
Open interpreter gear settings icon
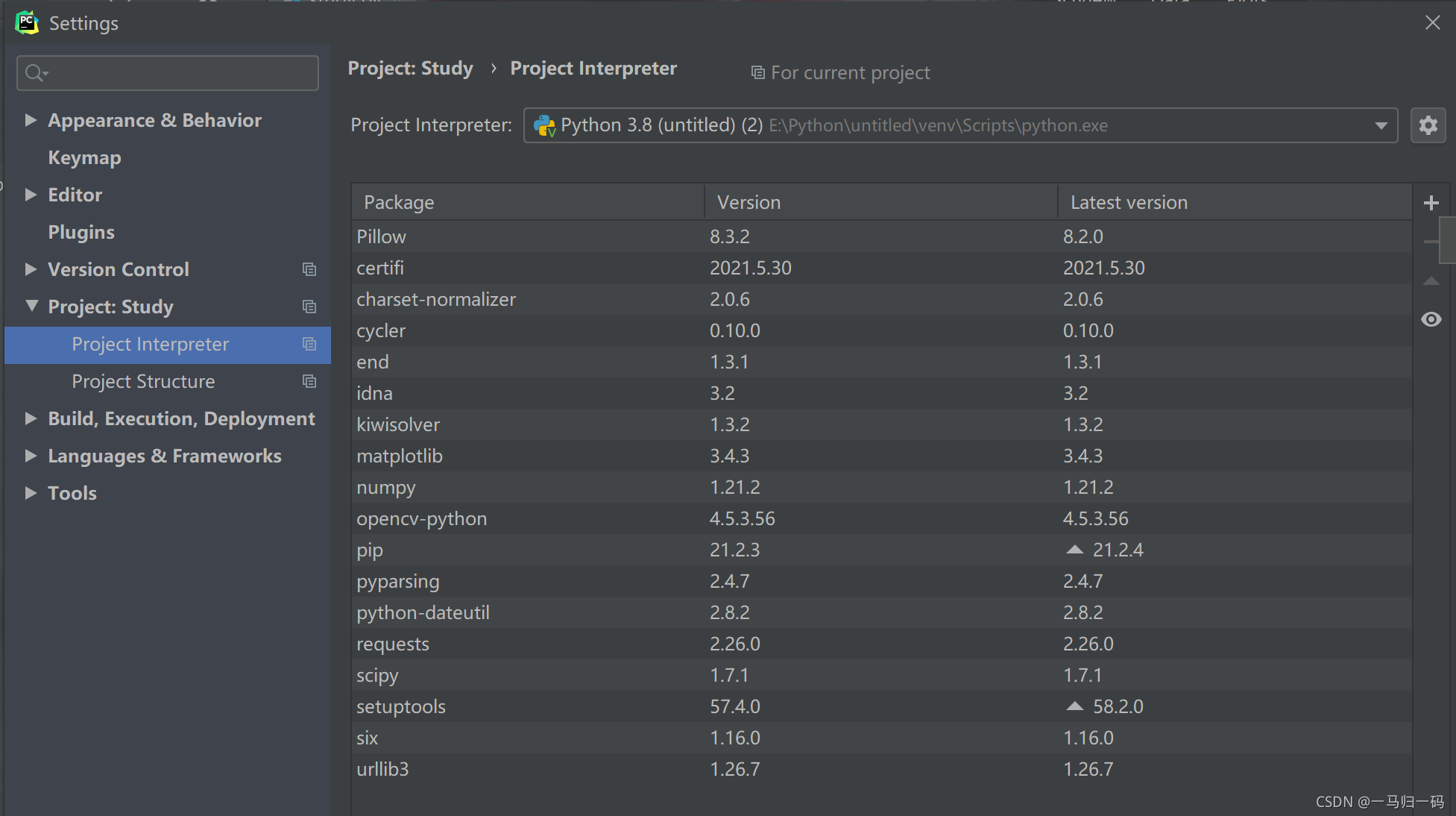1428,125
